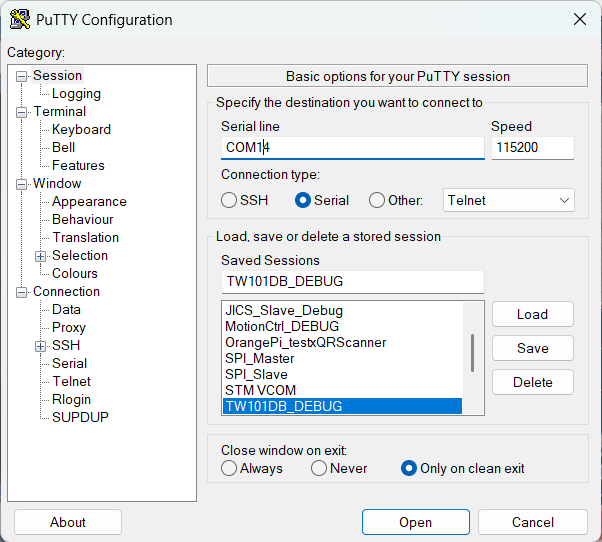
Task: Click the Speed input field
Action: coord(533,147)
